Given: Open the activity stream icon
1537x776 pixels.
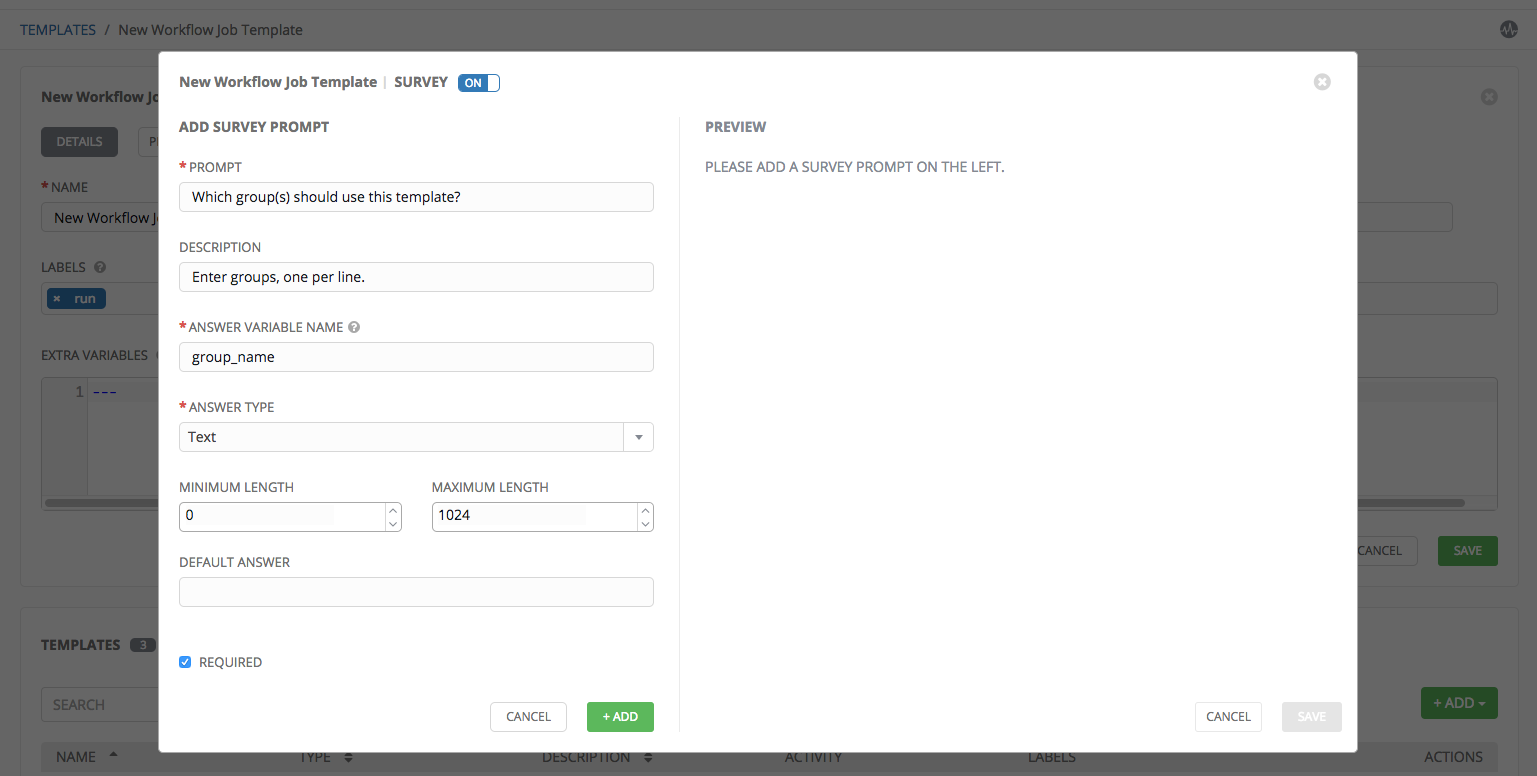Looking at the screenshot, I should coord(1509,29).
